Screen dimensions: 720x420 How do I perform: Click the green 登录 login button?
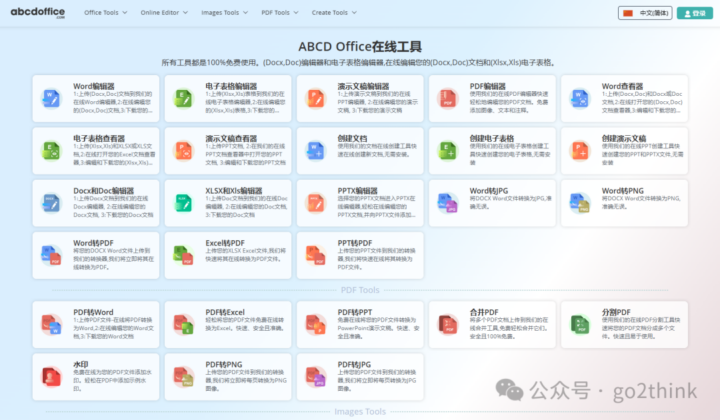(695, 13)
